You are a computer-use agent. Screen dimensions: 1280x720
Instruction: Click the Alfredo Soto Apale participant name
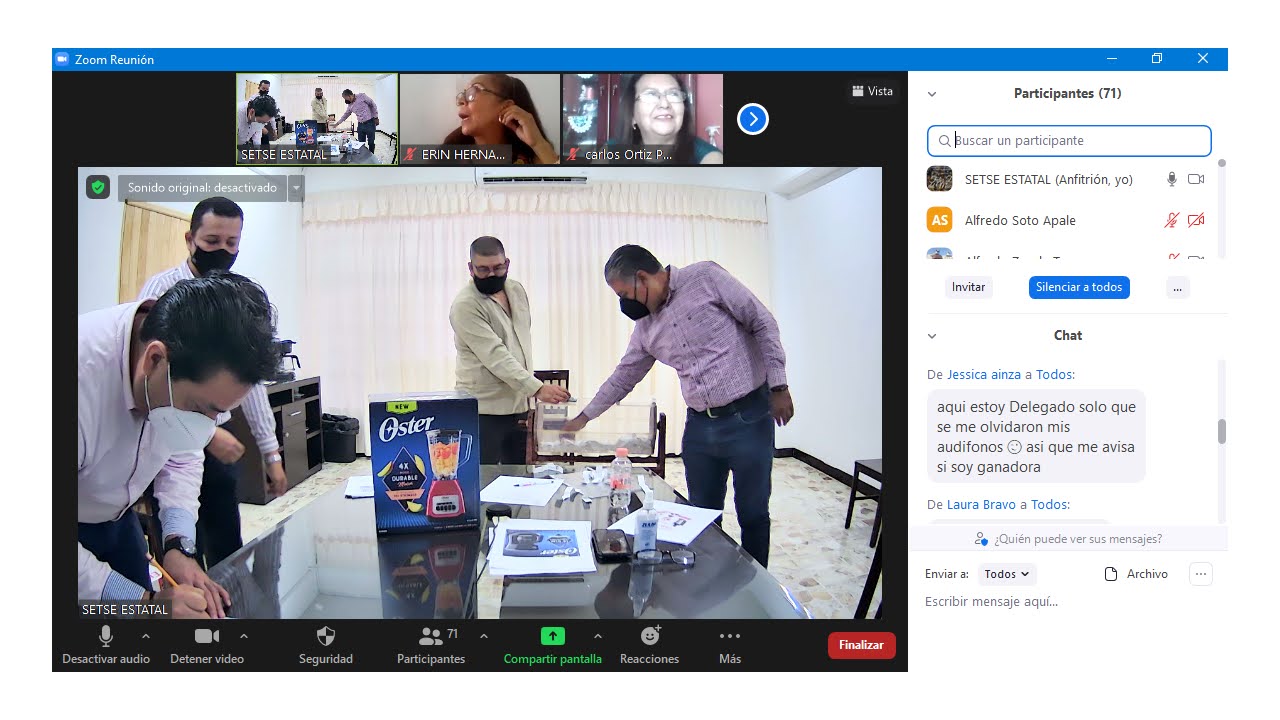[x=1020, y=221]
